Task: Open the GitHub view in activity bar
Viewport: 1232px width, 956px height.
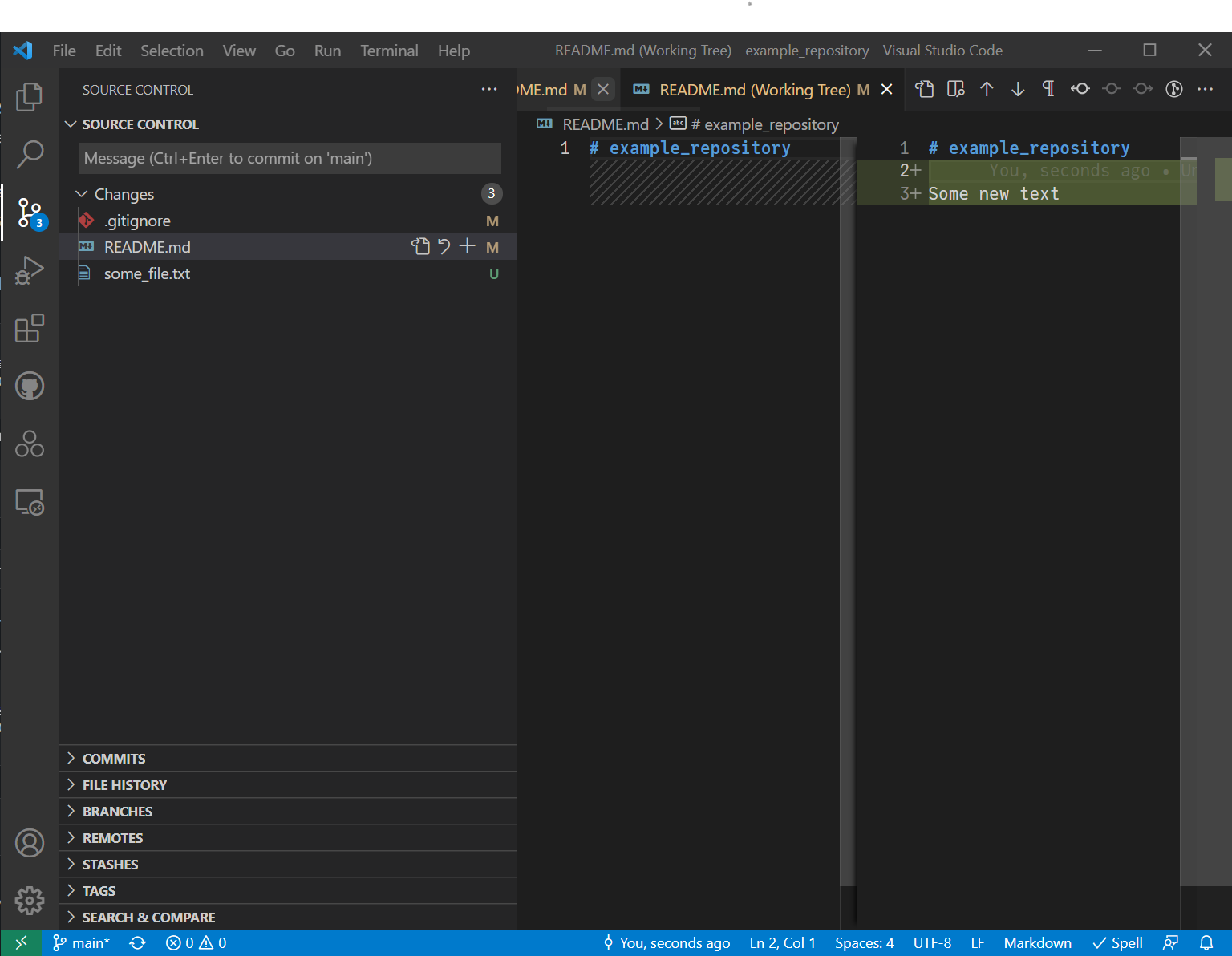Action: click(x=30, y=386)
